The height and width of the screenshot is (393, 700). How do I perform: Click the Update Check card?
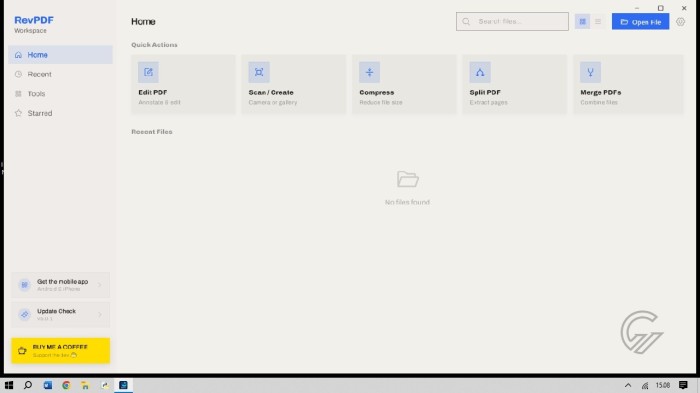[60, 314]
